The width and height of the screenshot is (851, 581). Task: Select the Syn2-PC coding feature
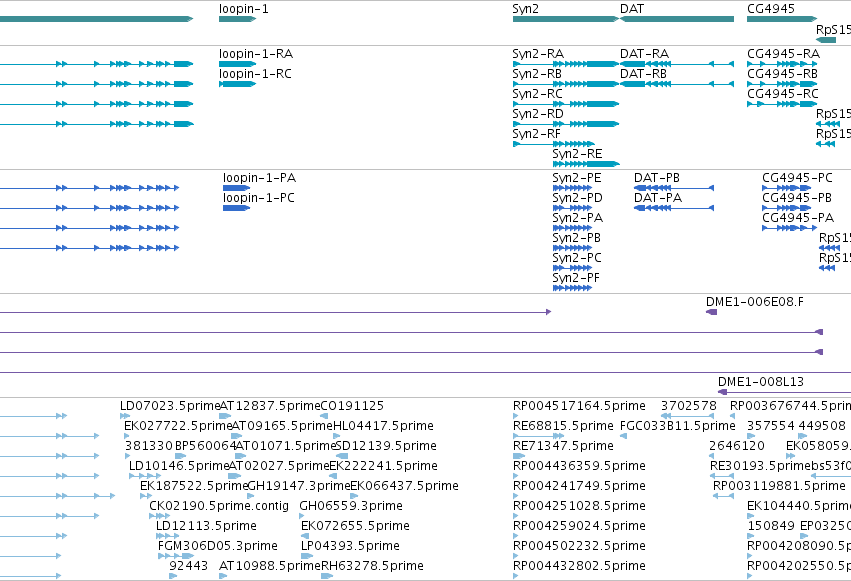point(572,269)
